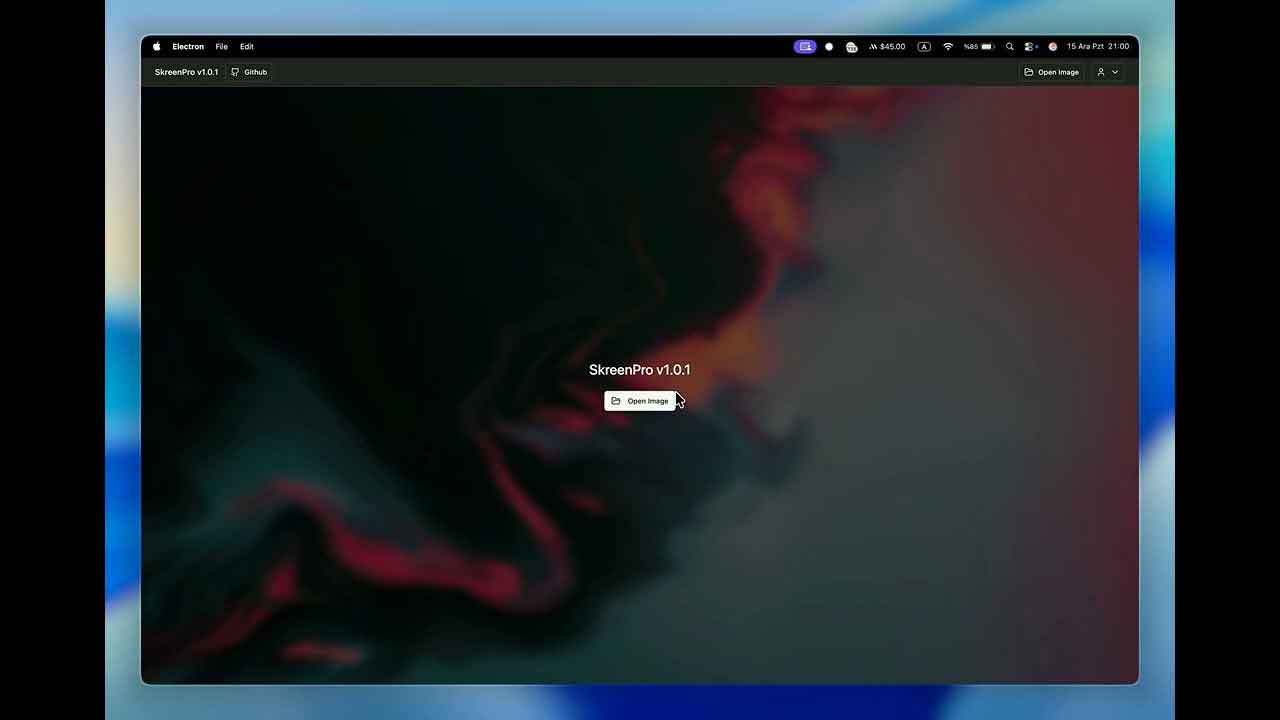Open the Electron application menu
The width and height of the screenshot is (1280, 720).
pos(188,46)
